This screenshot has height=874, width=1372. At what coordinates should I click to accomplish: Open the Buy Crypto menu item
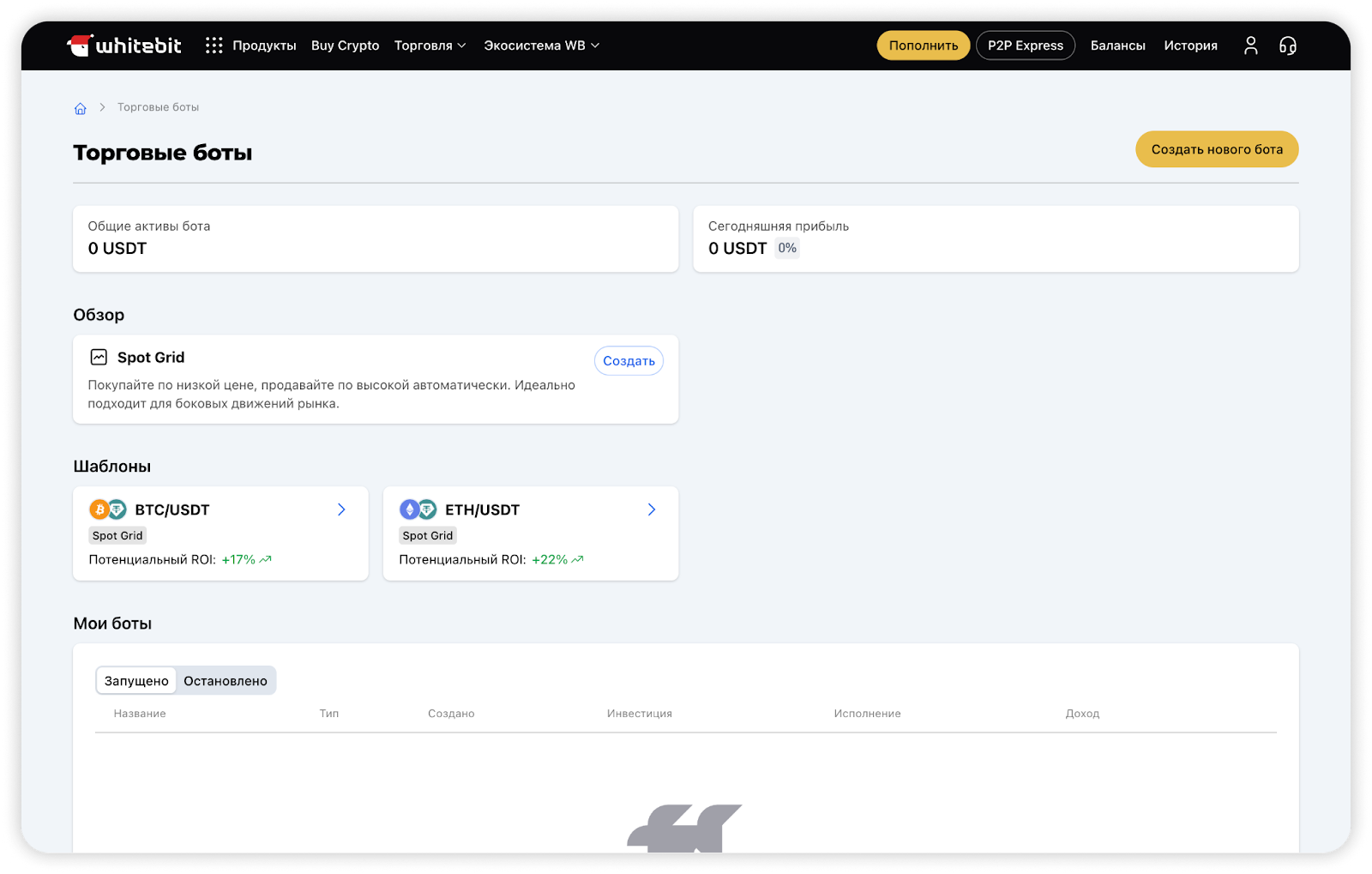coord(345,45)
